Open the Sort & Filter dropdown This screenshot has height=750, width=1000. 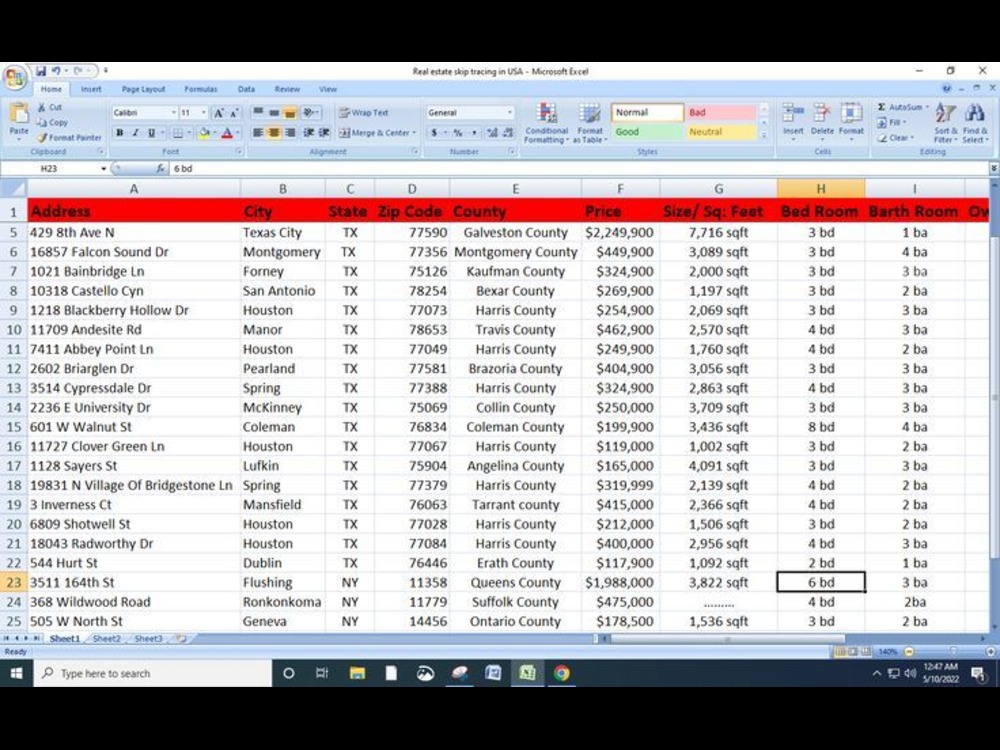coord(946,123)
